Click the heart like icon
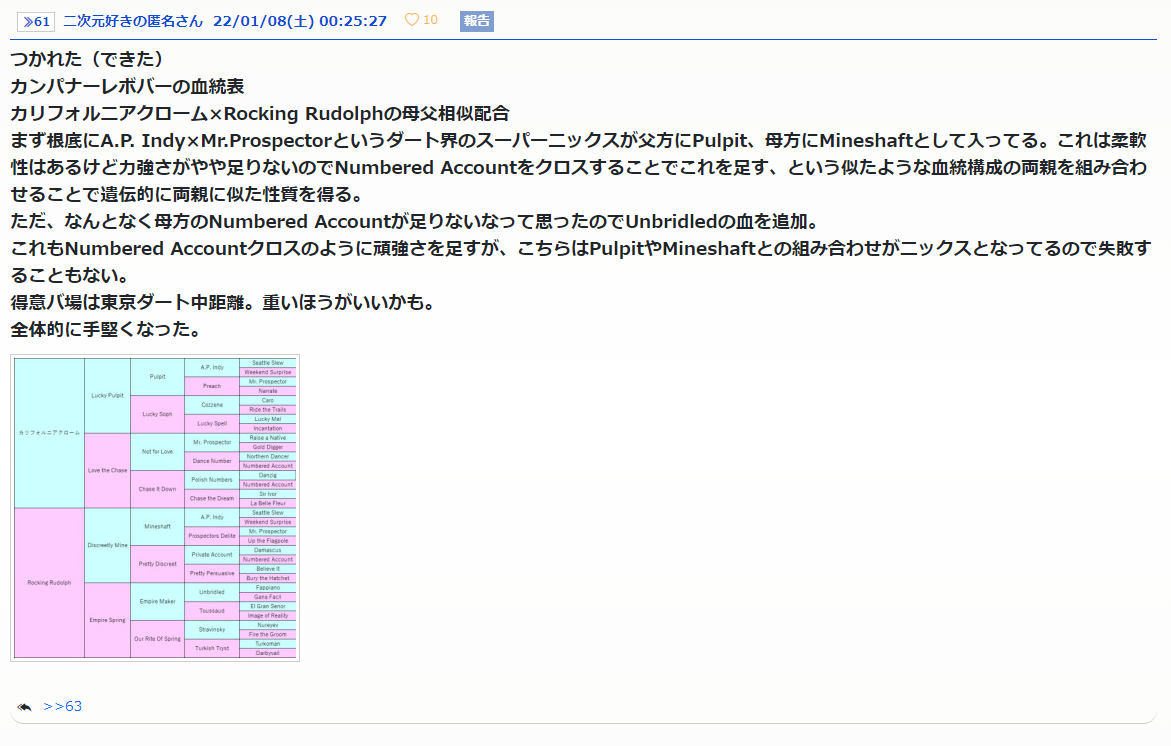This screenshot has height=746, width=1171. coord(411,20)
